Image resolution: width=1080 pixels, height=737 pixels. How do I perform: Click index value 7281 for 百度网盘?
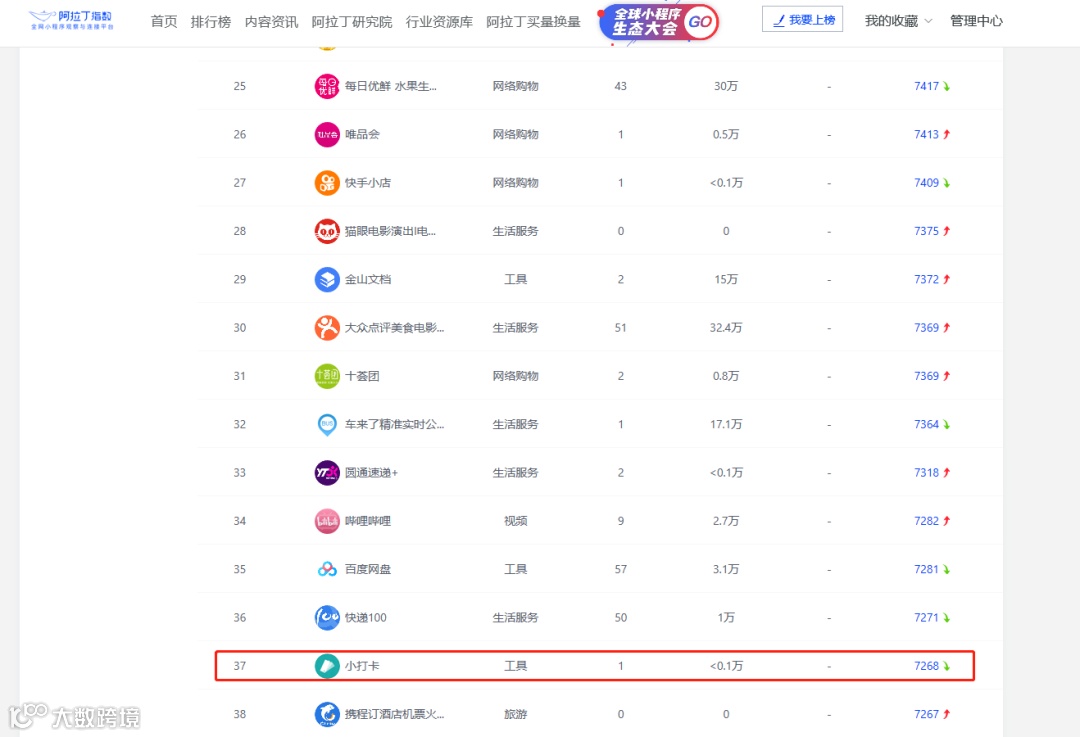tap(926, 569)
